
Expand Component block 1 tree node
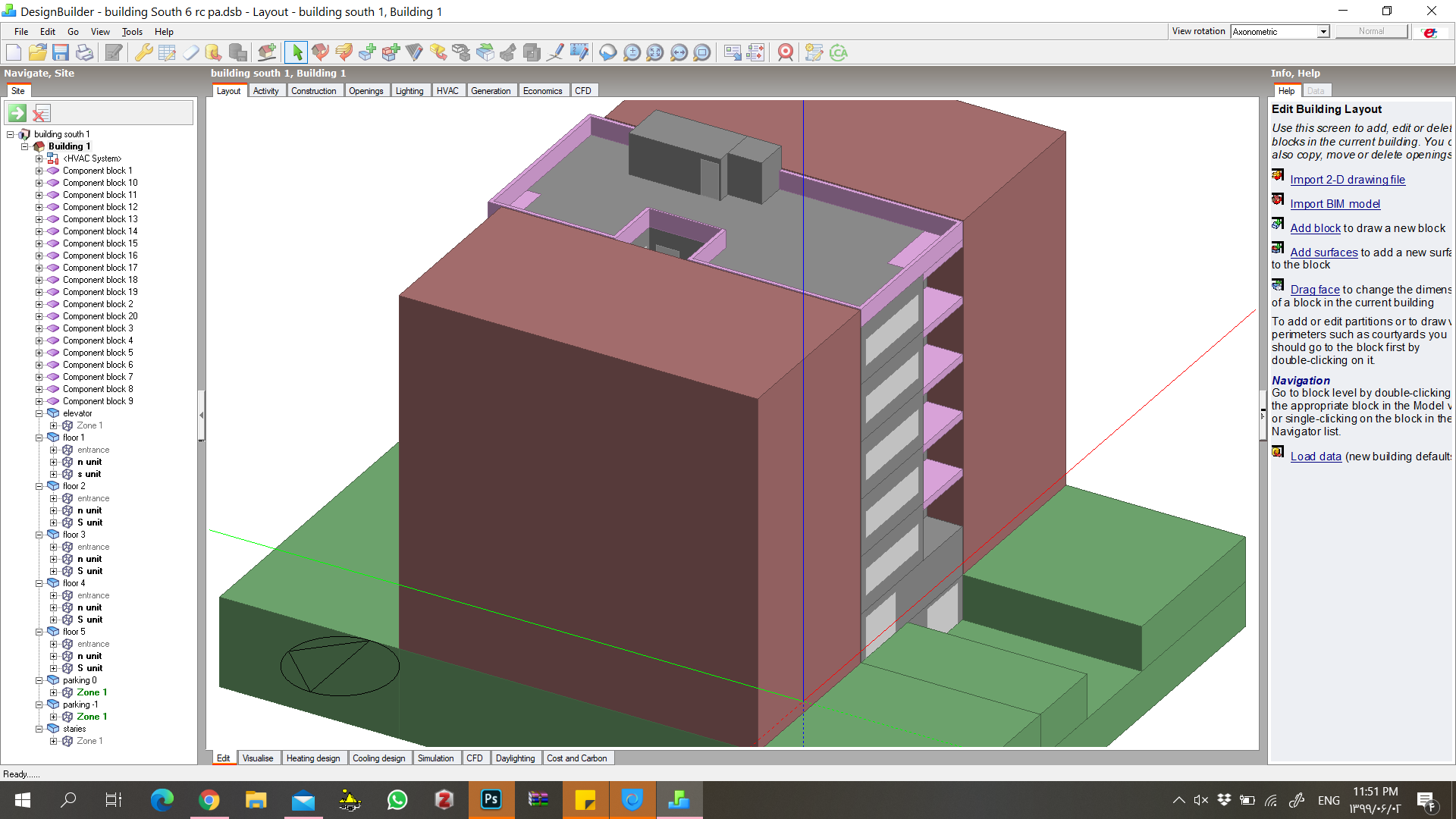39,171
